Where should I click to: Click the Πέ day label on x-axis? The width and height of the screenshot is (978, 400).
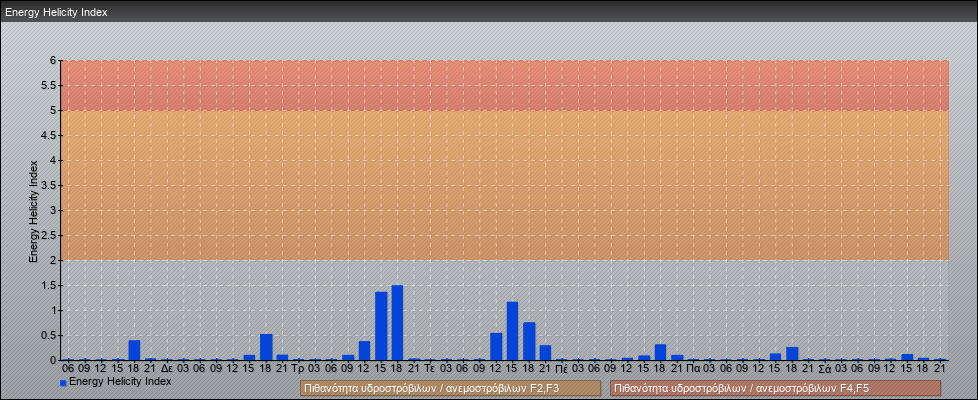pos(561,369)
